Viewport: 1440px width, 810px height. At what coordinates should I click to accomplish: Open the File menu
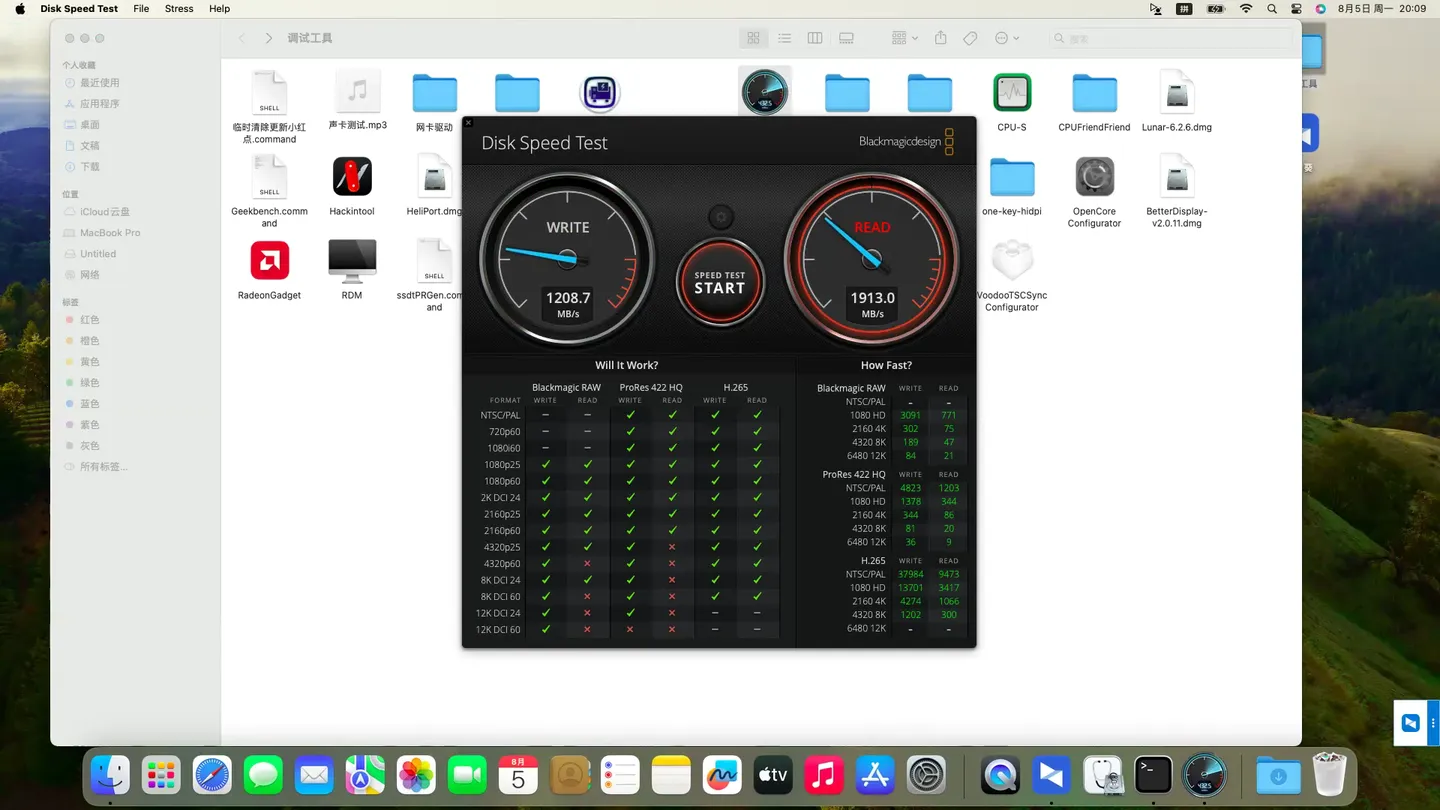141,9
